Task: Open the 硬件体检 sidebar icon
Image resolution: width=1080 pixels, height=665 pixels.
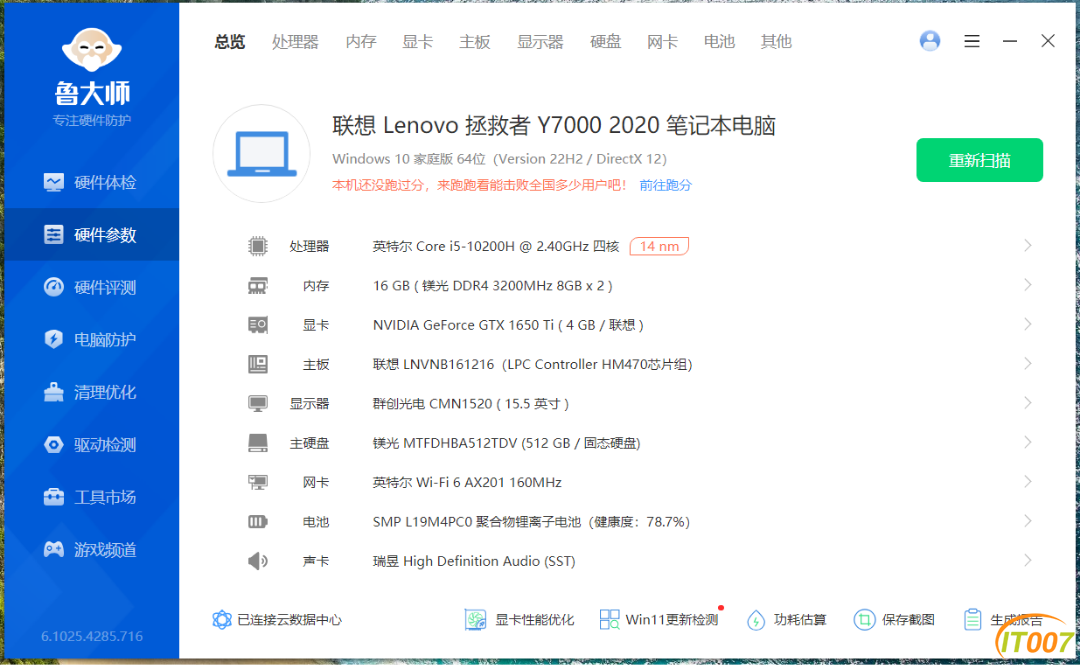Action: [54, 182]
